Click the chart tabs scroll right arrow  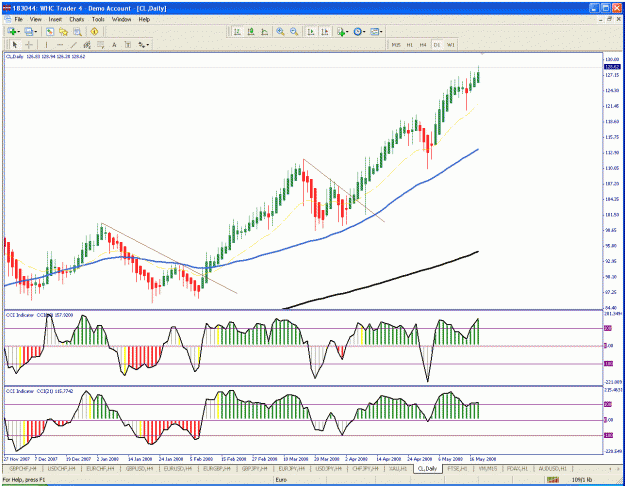[x=619, y=469]
